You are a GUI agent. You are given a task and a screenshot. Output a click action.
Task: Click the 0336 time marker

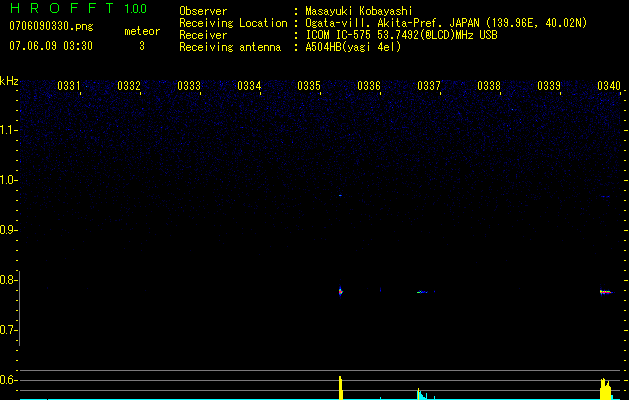click(x=369, y=86)
